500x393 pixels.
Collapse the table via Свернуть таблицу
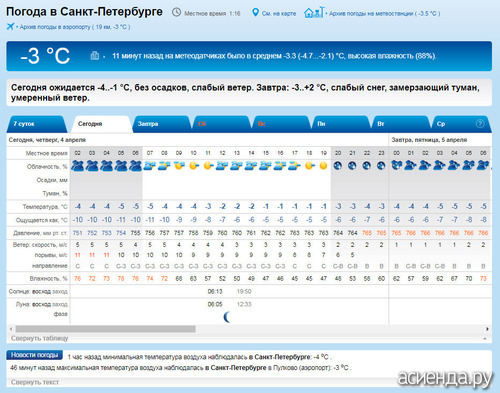pyautogui.click(x=39, y=338)
